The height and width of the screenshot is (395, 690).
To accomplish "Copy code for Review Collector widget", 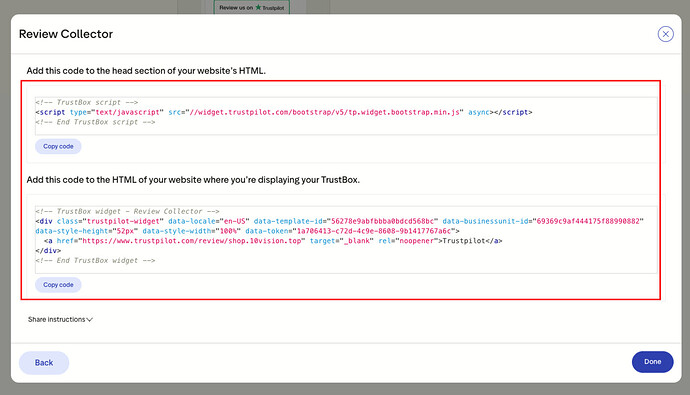I will [x=58, y=285].
